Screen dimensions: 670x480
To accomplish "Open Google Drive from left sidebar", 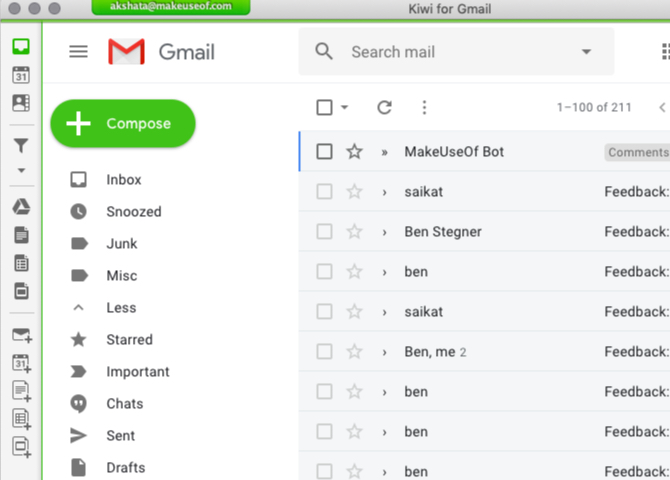I will (x=21, y=207).
